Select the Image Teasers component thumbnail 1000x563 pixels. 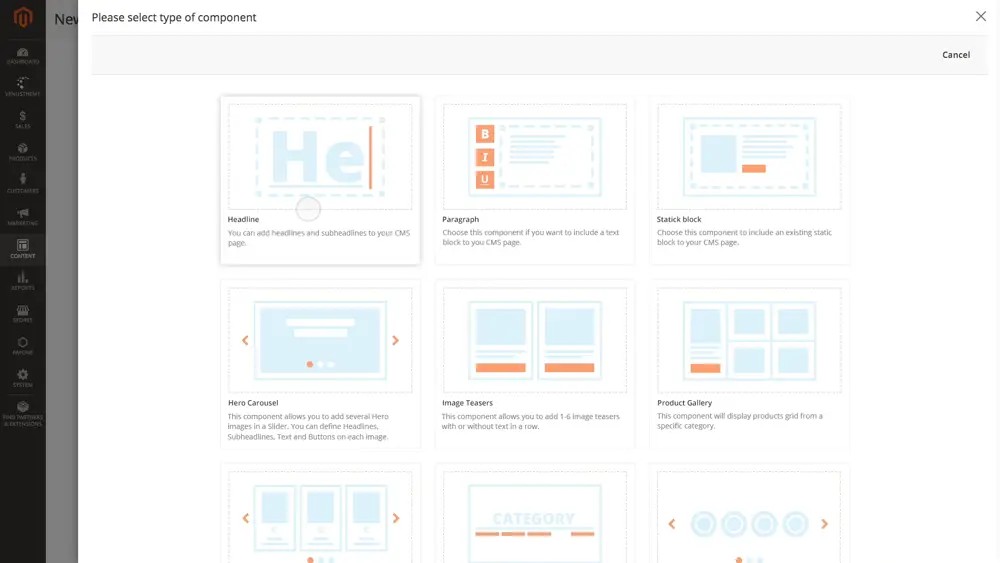tap(534, 340)
